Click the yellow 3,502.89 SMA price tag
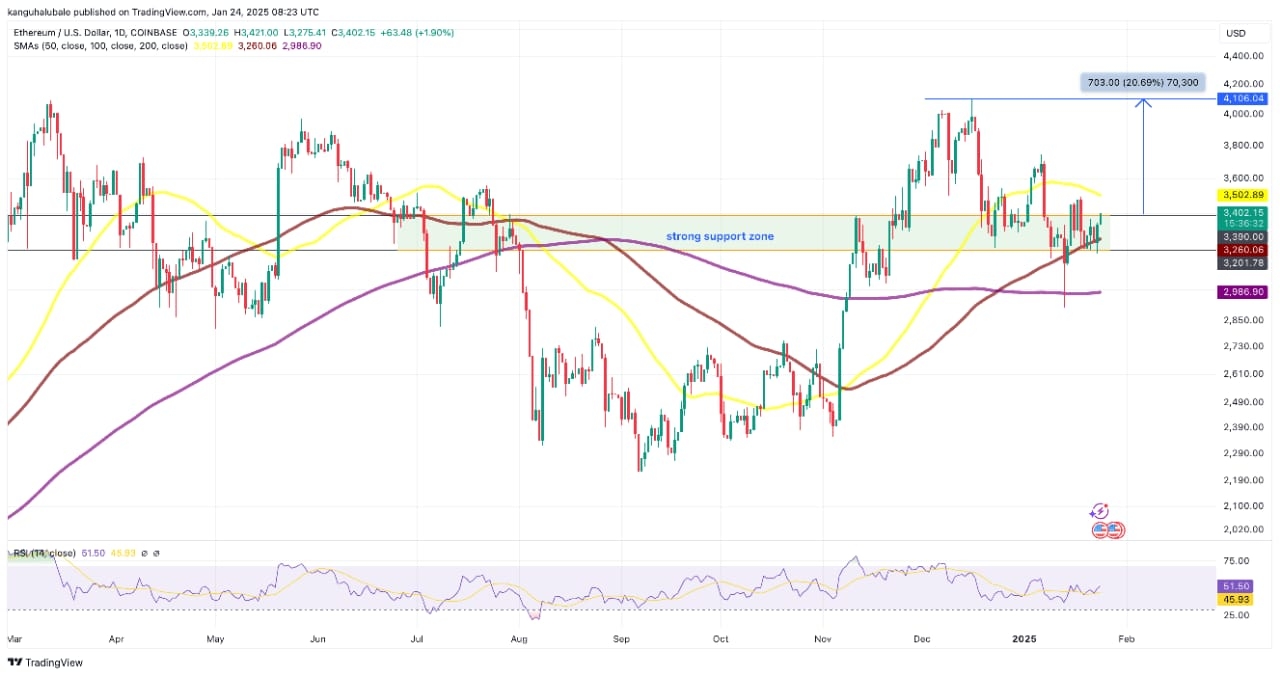Viewport: 1280px width, 676px height. [x=1243, y=194]
